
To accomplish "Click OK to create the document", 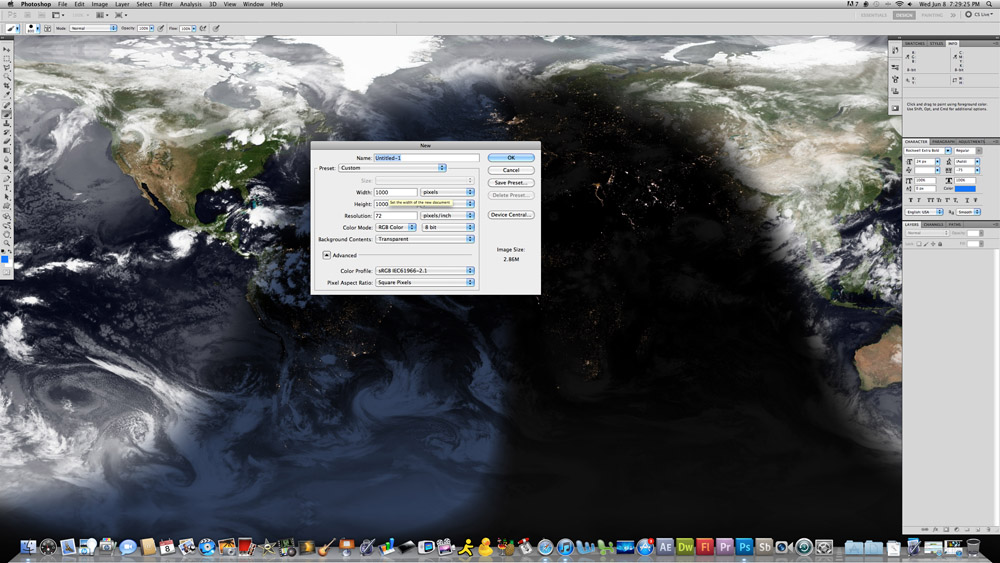I will tap(511, 158).
